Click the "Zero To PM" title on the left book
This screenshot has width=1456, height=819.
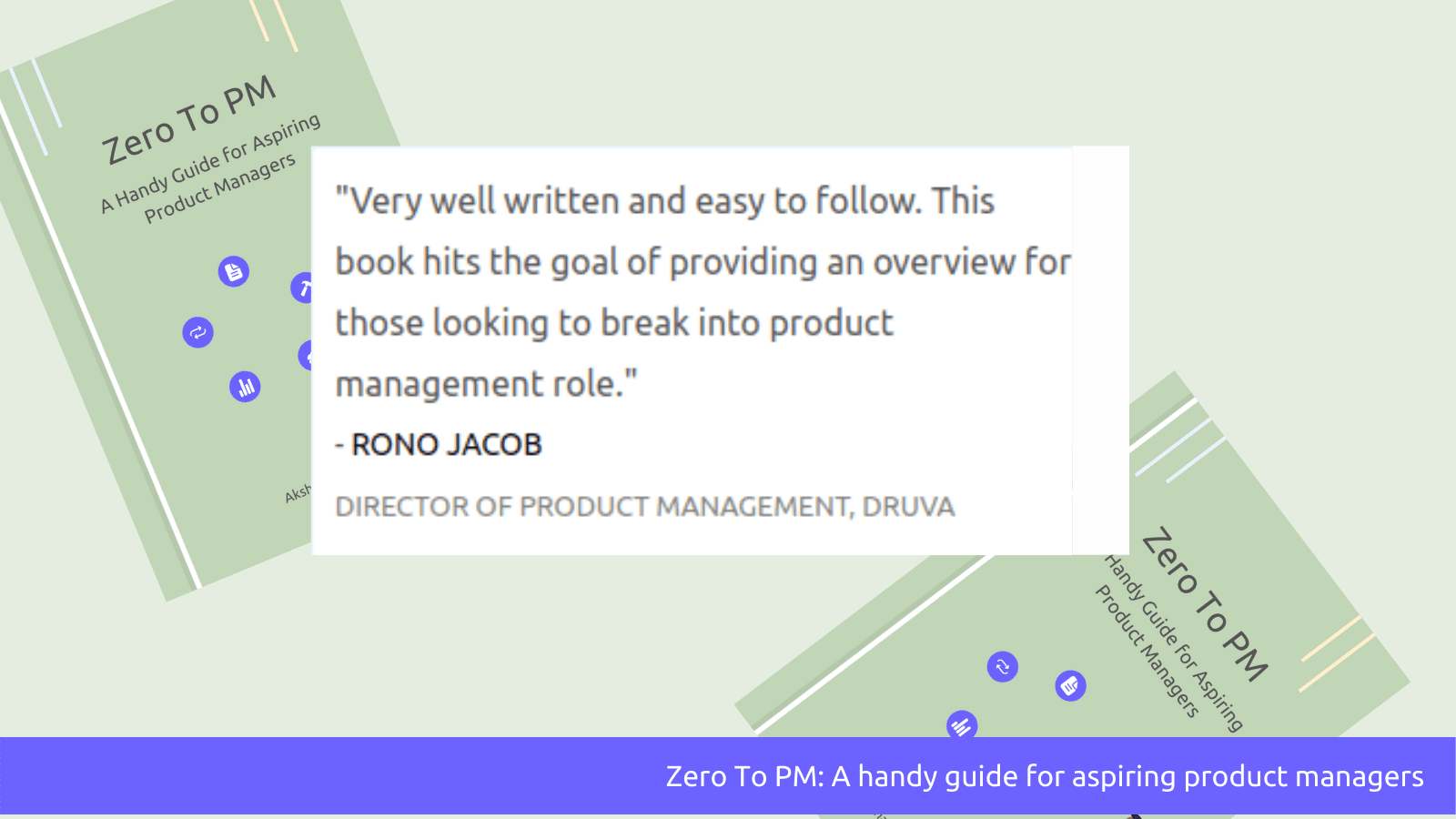[x=188, y=121]
